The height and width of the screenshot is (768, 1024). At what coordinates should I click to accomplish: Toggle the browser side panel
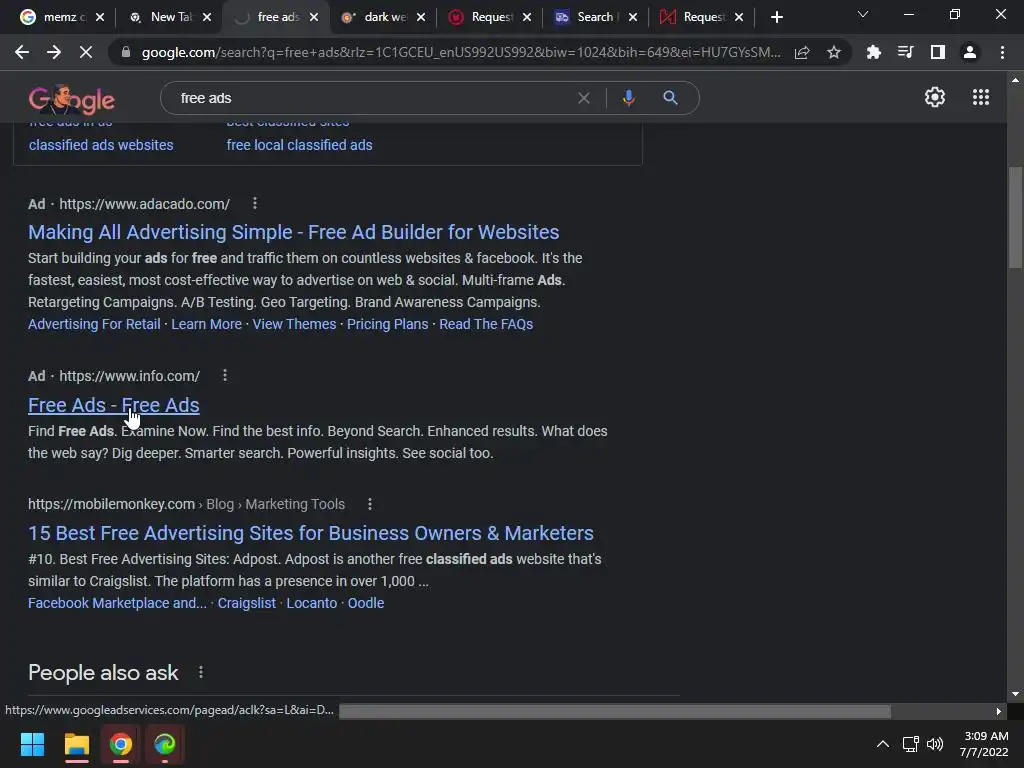pyautogui.click(x=937, y=52)
